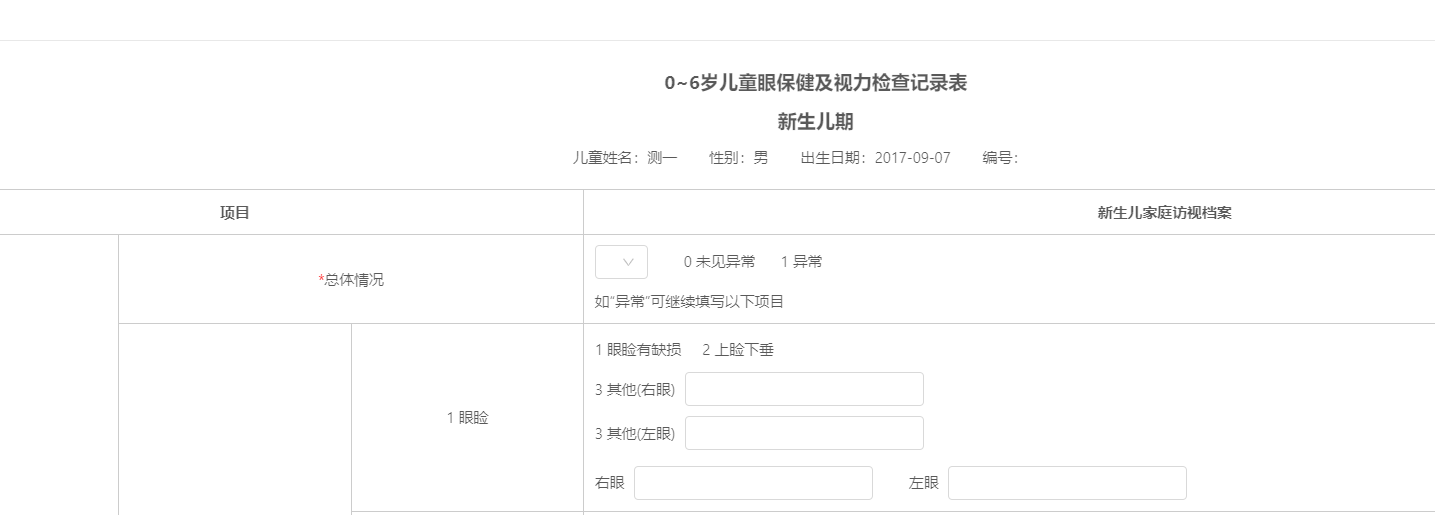Screen dimensions: 1435x515
Task: Click the 2 上睑下垂 option text
Action: coord(738,350)
